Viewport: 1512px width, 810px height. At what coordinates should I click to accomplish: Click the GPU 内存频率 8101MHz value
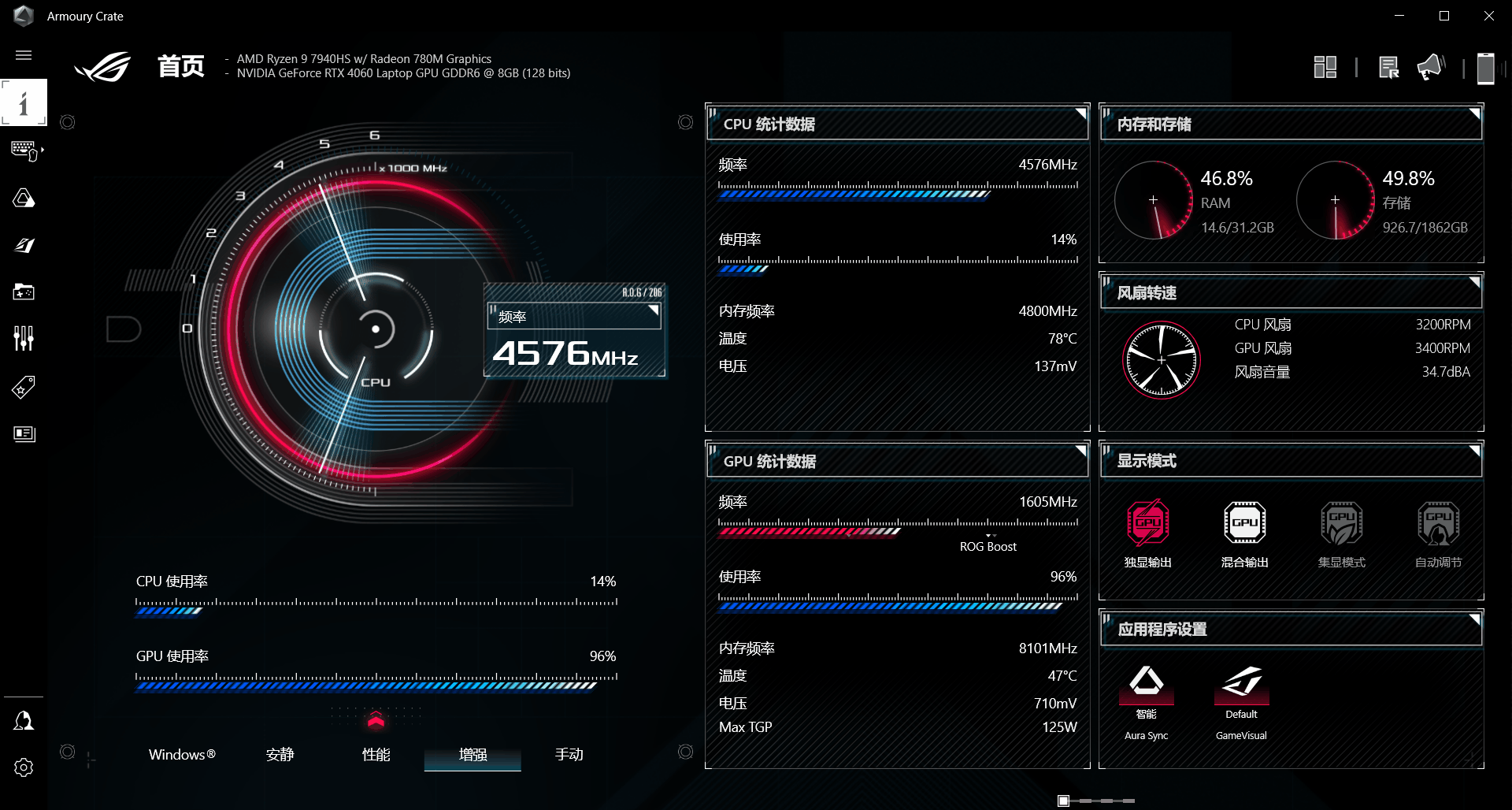pyautogui.click(x=1048, y=648)
